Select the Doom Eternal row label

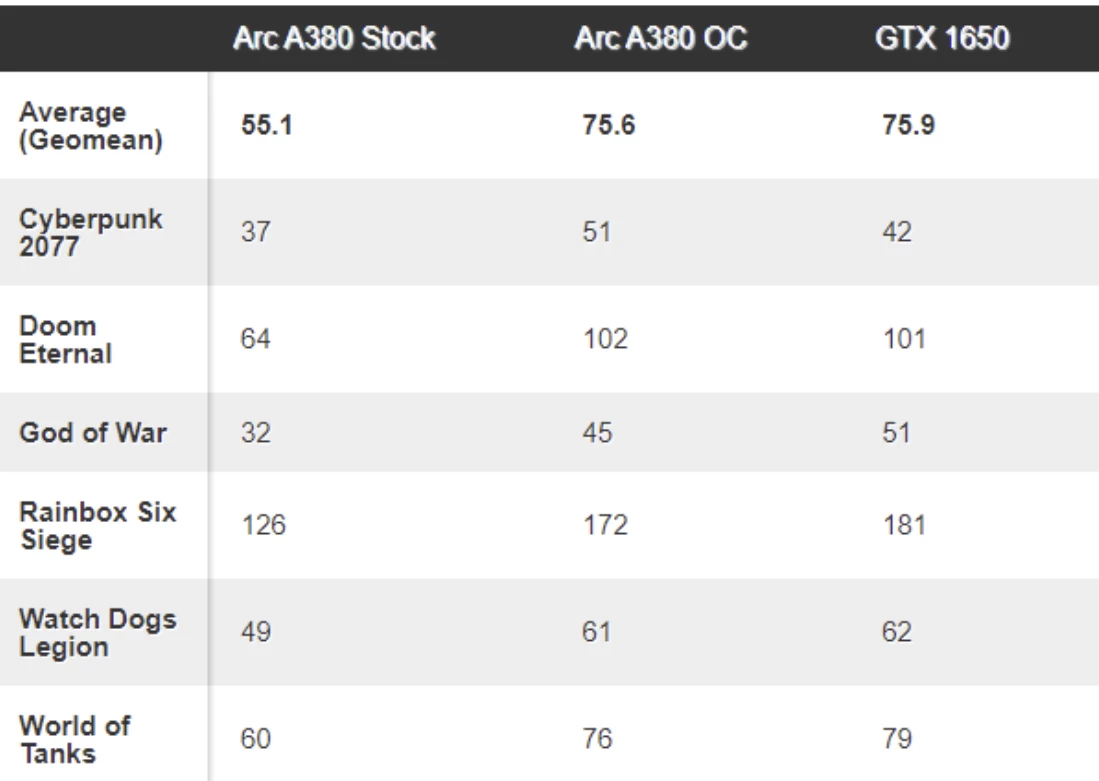[x=66, y=339]
